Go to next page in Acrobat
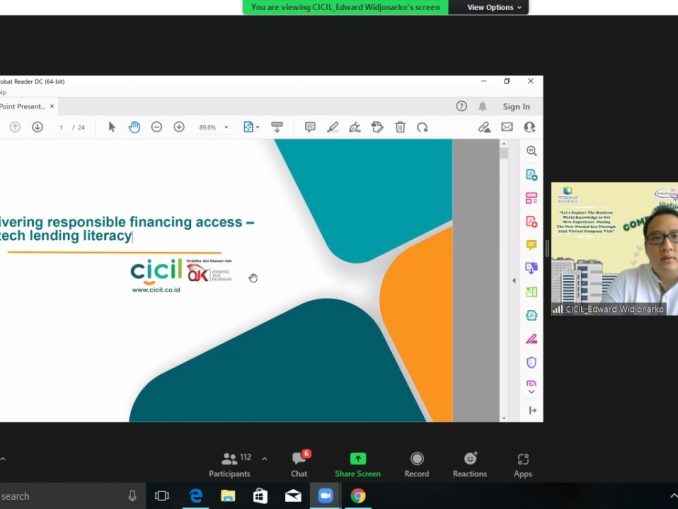The height and width of the screenshot is (509, 678). [37, 127]
